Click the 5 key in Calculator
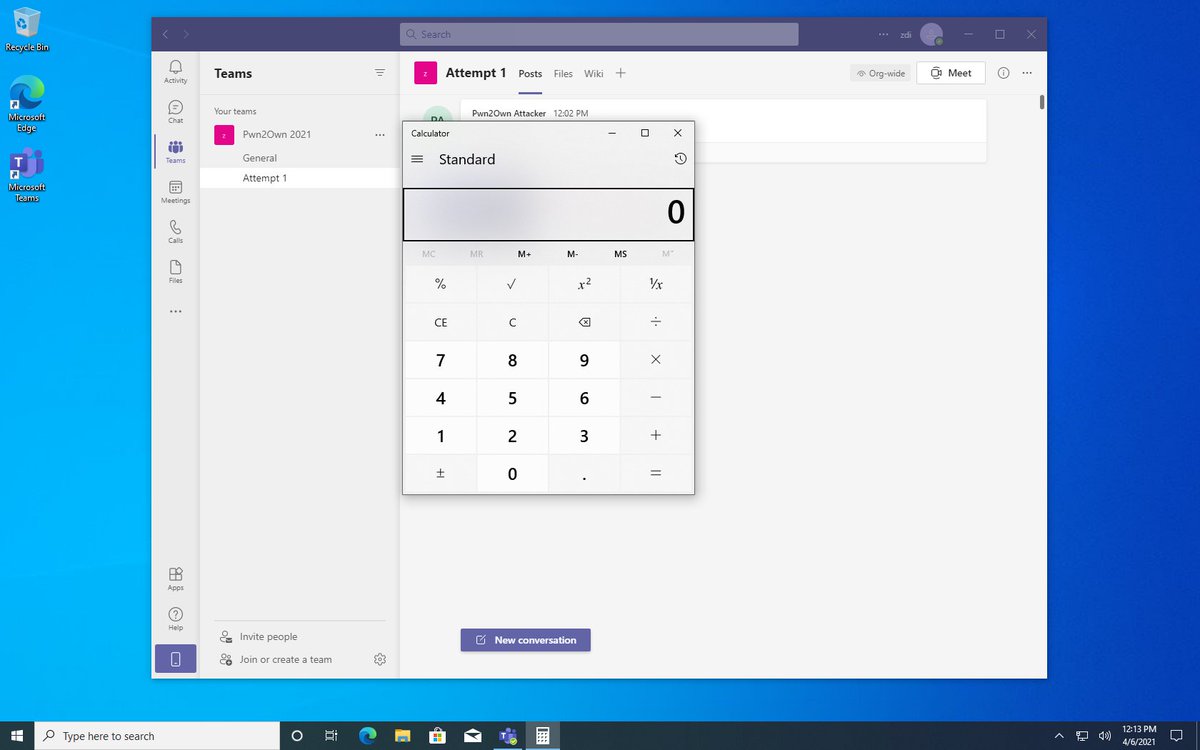Image resolution: width=1200 pixels, height=750 pixels. click(512, 398)
